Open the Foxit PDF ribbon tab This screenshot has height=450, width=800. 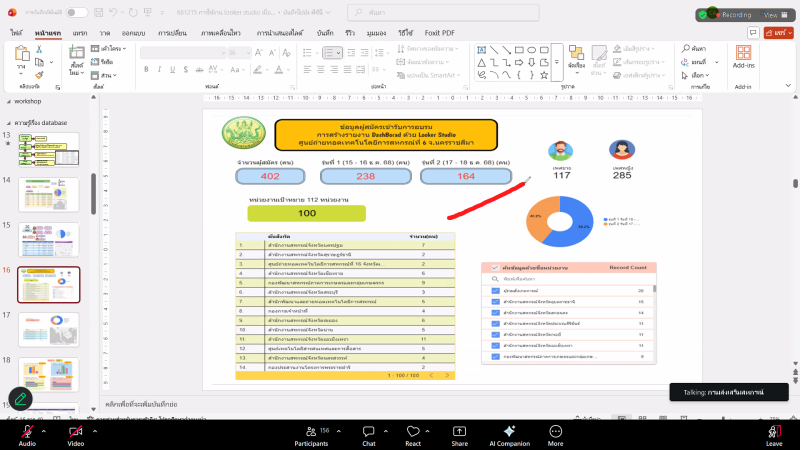pyautogui.click(x=442, y=32)
